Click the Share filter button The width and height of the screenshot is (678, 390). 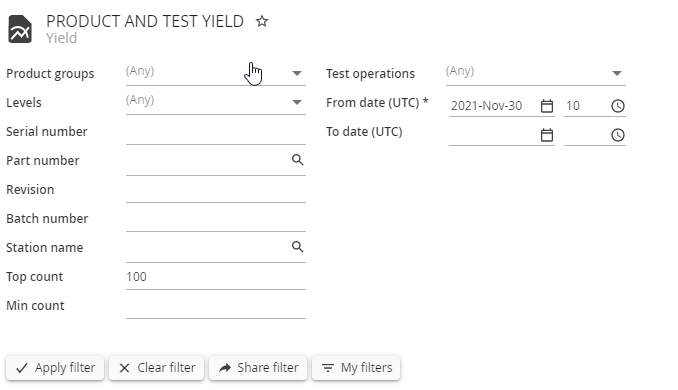258,368
